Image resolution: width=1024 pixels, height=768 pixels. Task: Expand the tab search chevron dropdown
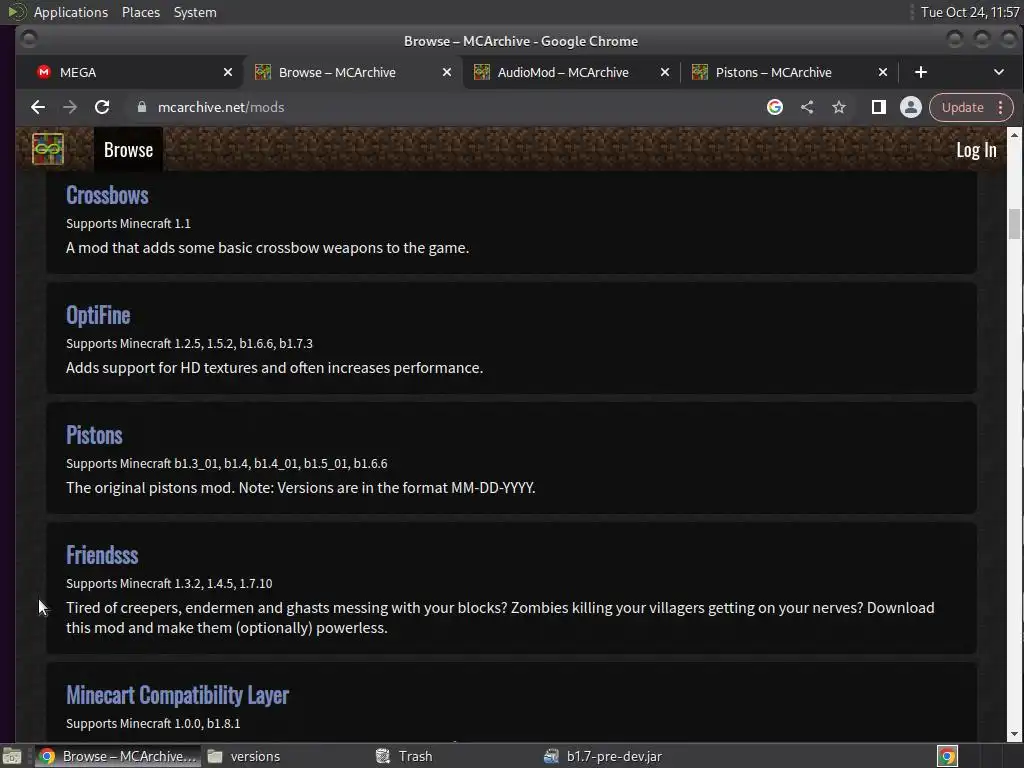click(999, 72)
